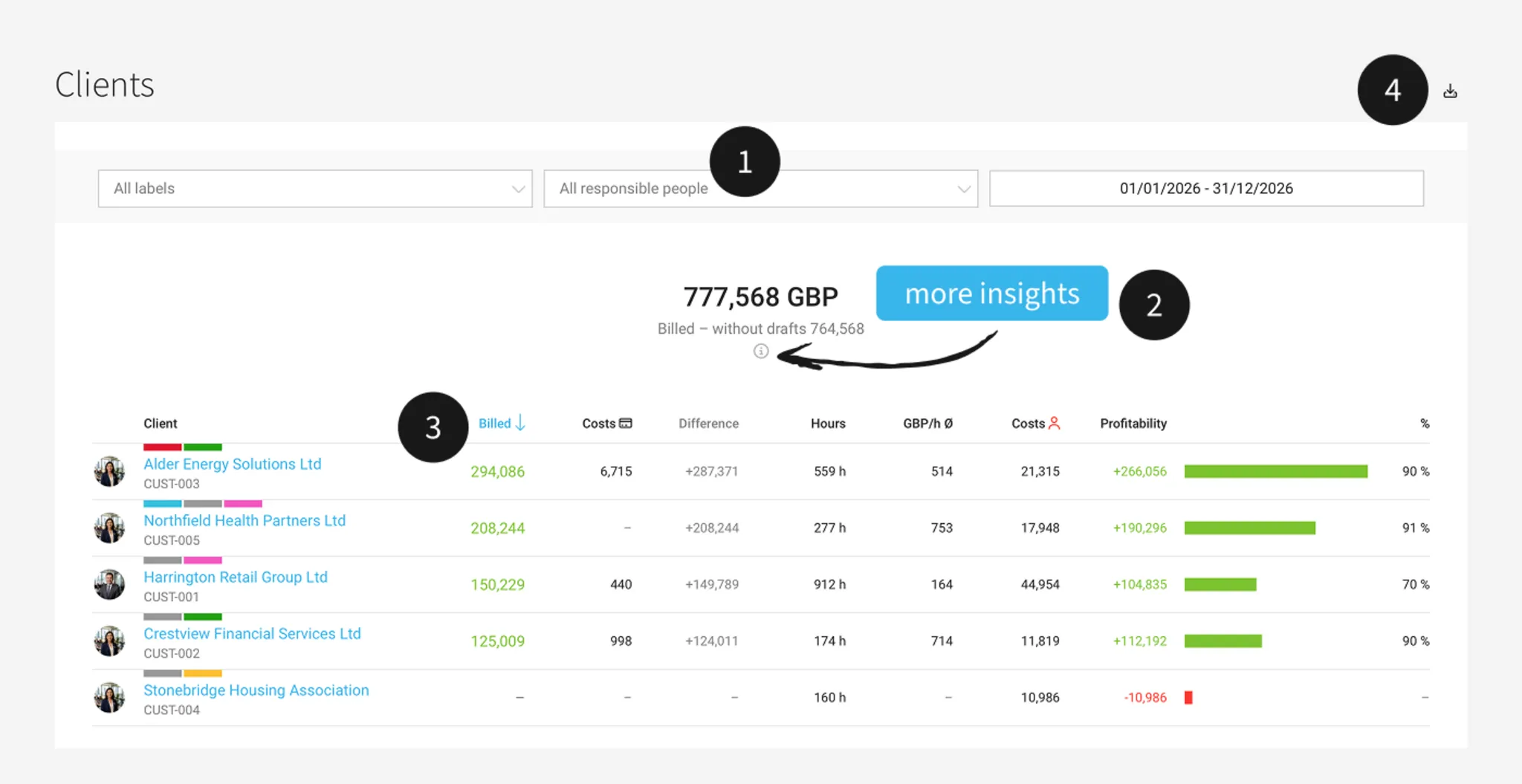Click customer number CUST-001
The width and height of the screenshot is (1522, 784).
[172, 597]
